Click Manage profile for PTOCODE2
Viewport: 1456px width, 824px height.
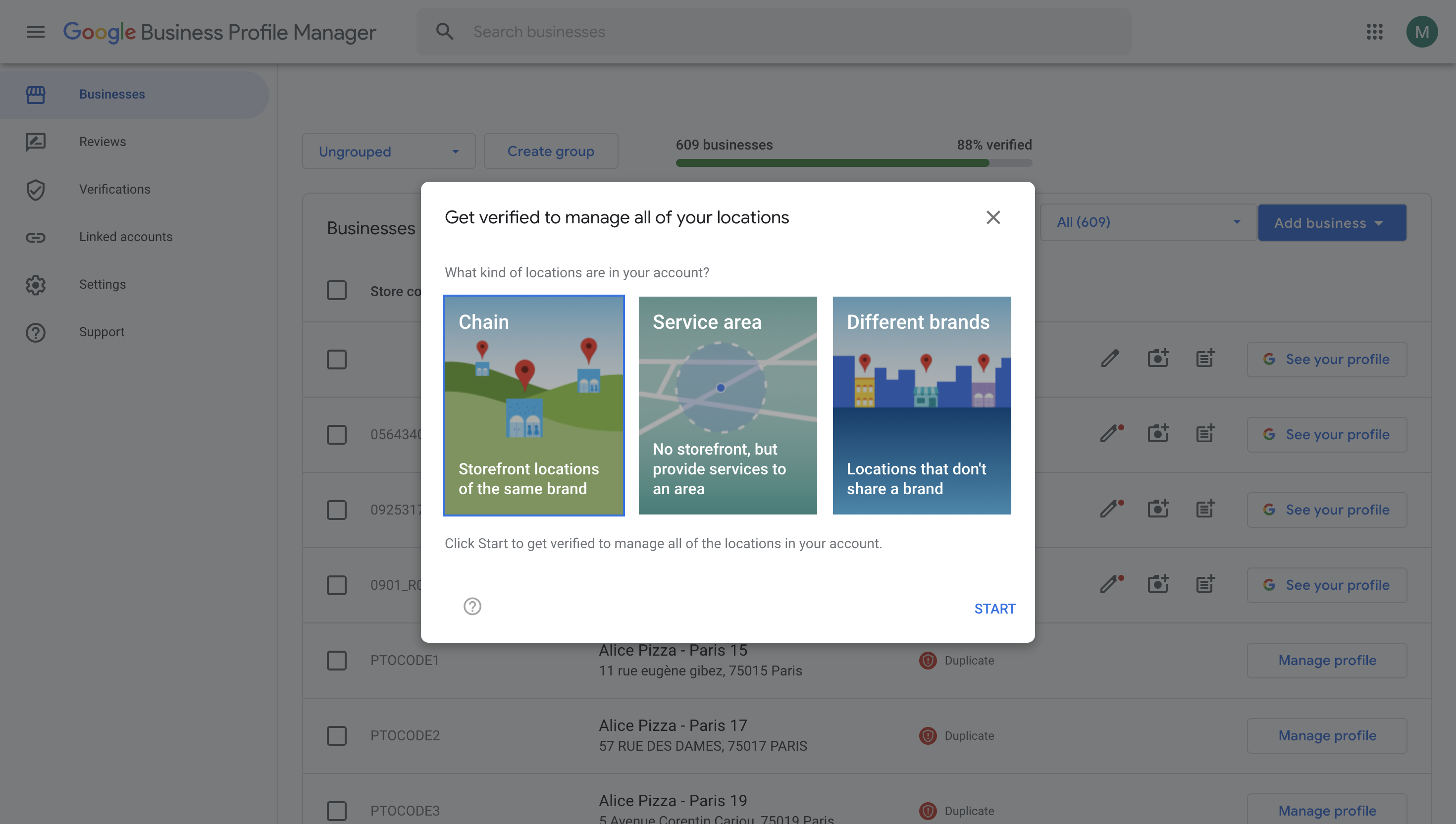(x=1327, y=736)
